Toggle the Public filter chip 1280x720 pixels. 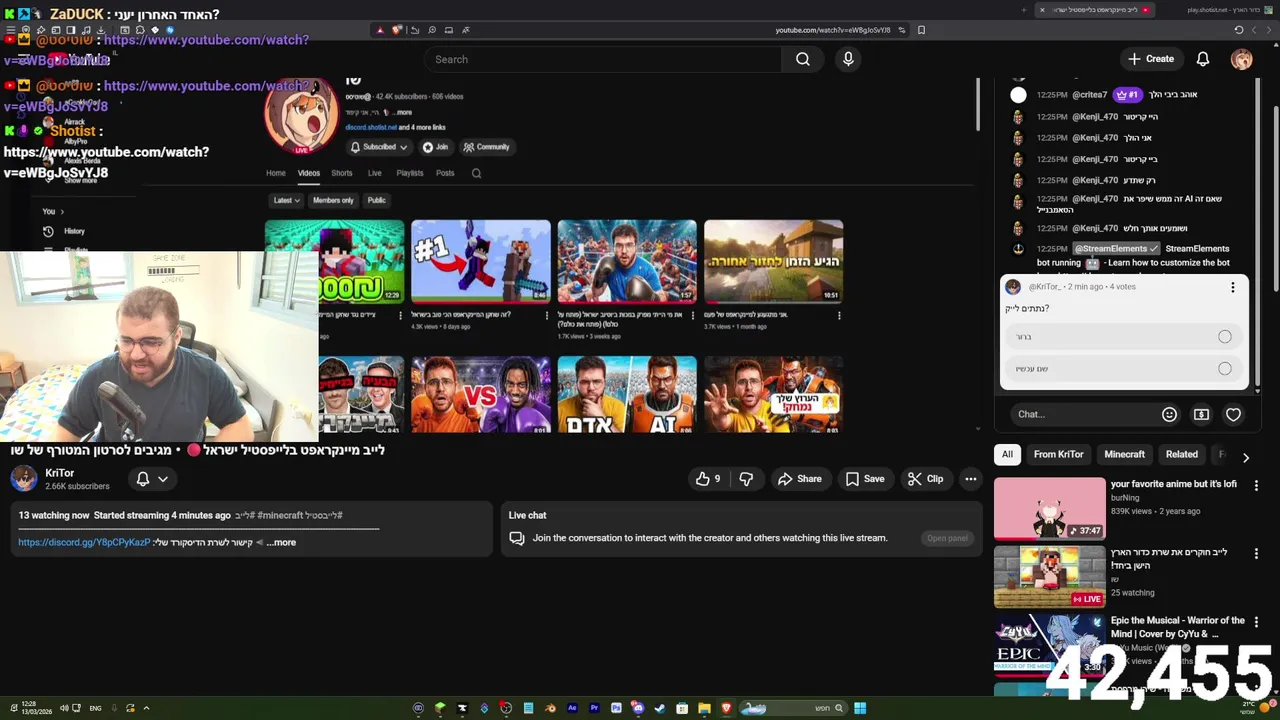coord(376,200)
